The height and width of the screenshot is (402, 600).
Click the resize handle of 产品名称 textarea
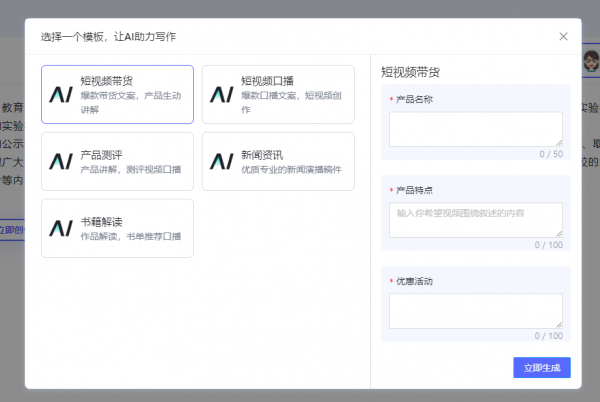click(559, 143)
